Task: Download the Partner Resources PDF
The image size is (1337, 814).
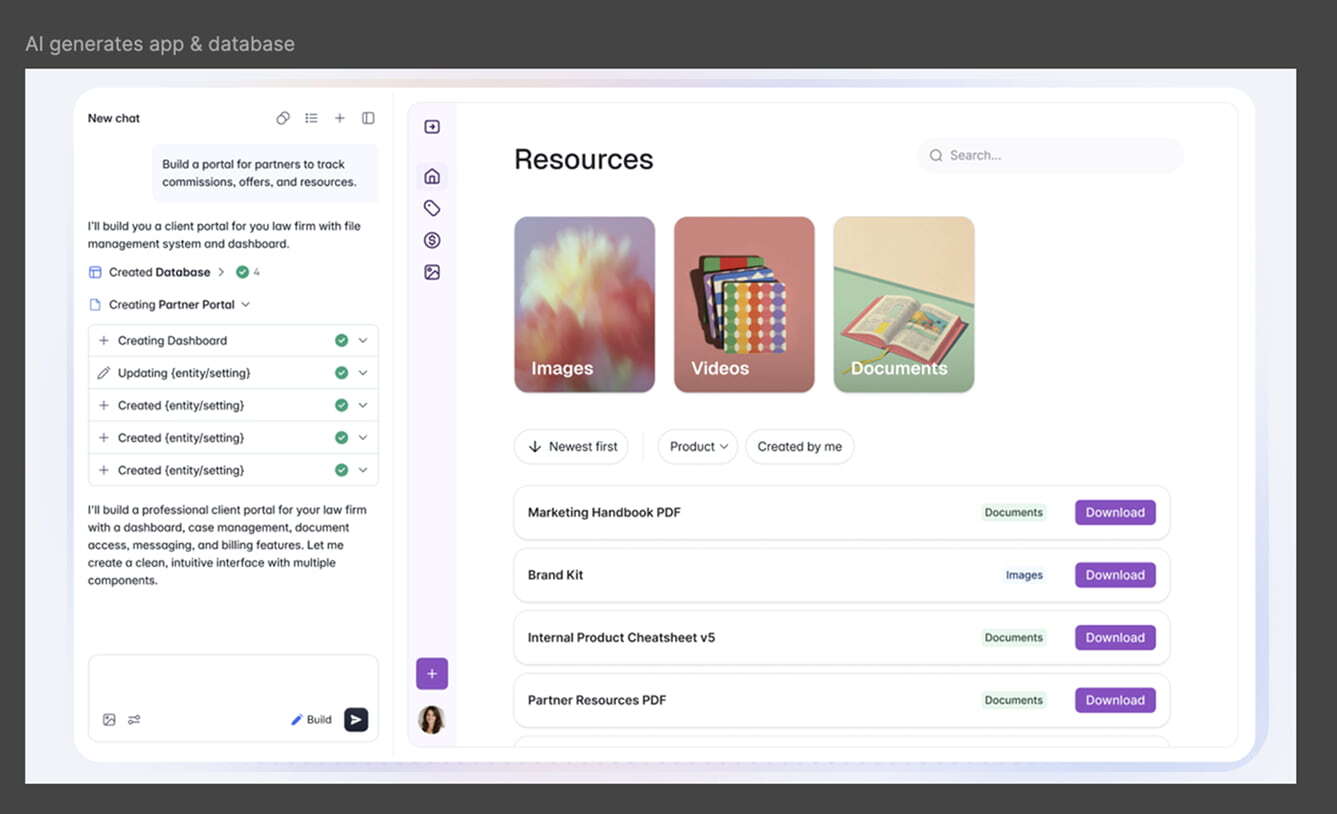Action: tap(1115, 700)
